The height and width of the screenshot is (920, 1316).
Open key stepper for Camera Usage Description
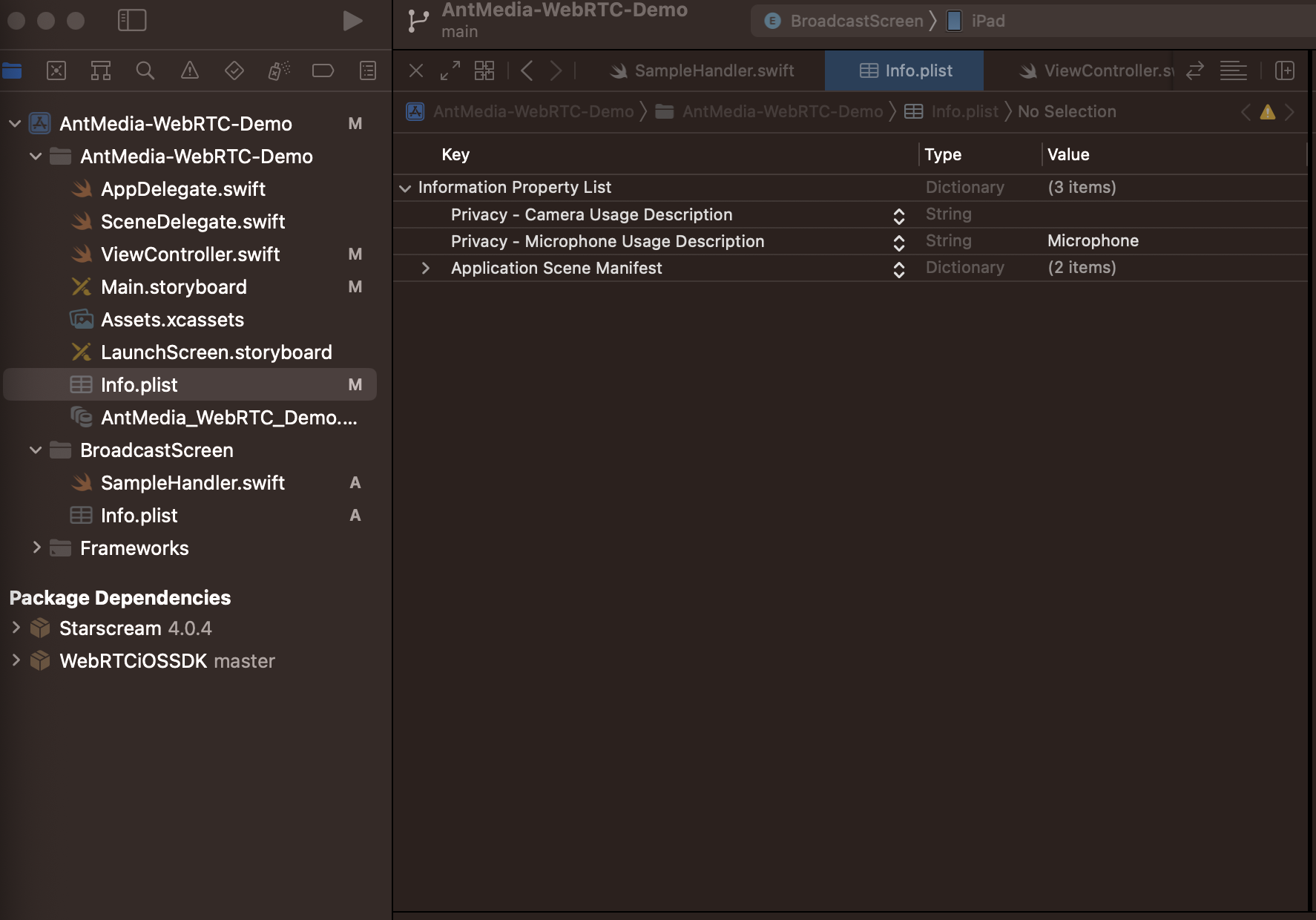click(899, 215)
